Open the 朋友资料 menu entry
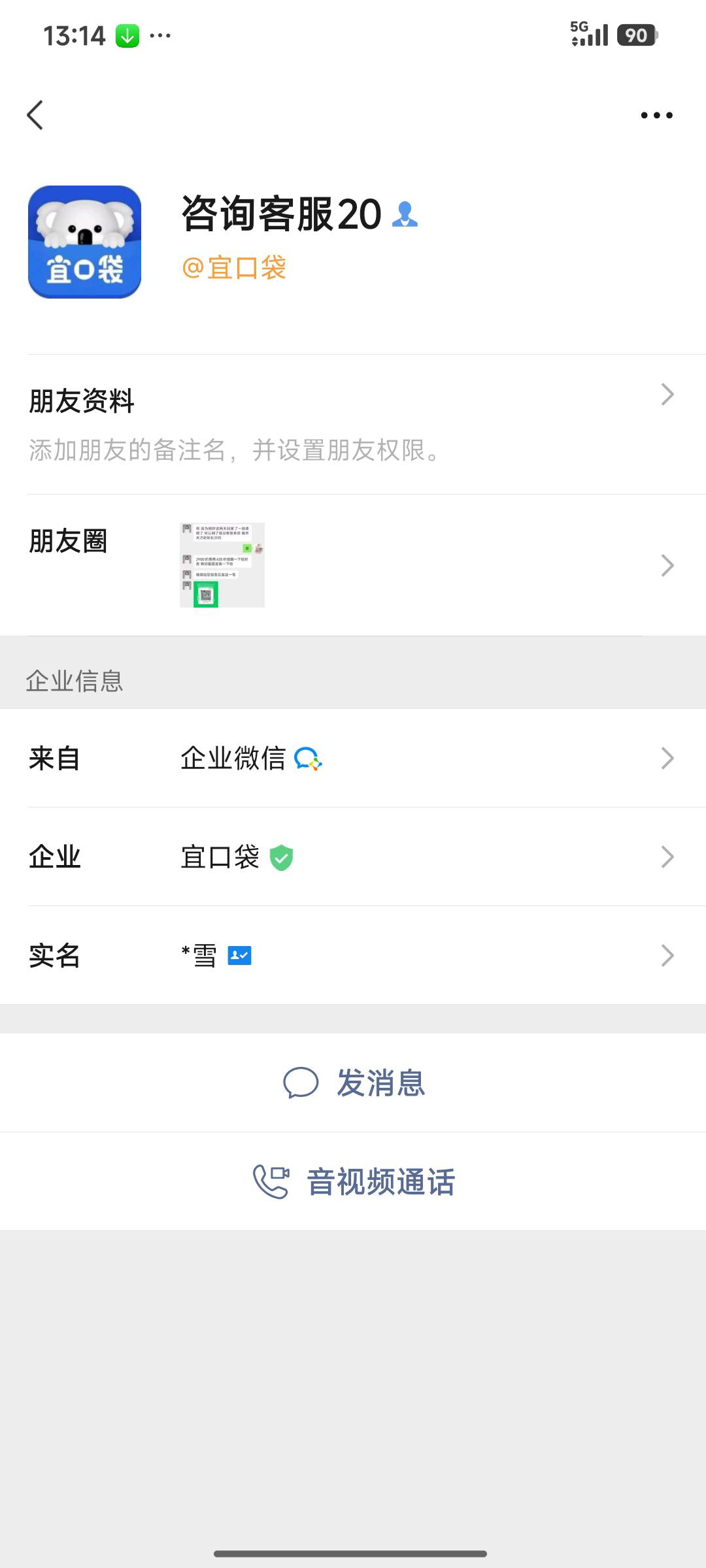The height and width of the screenshot is (1568, 706). (353, 425)
